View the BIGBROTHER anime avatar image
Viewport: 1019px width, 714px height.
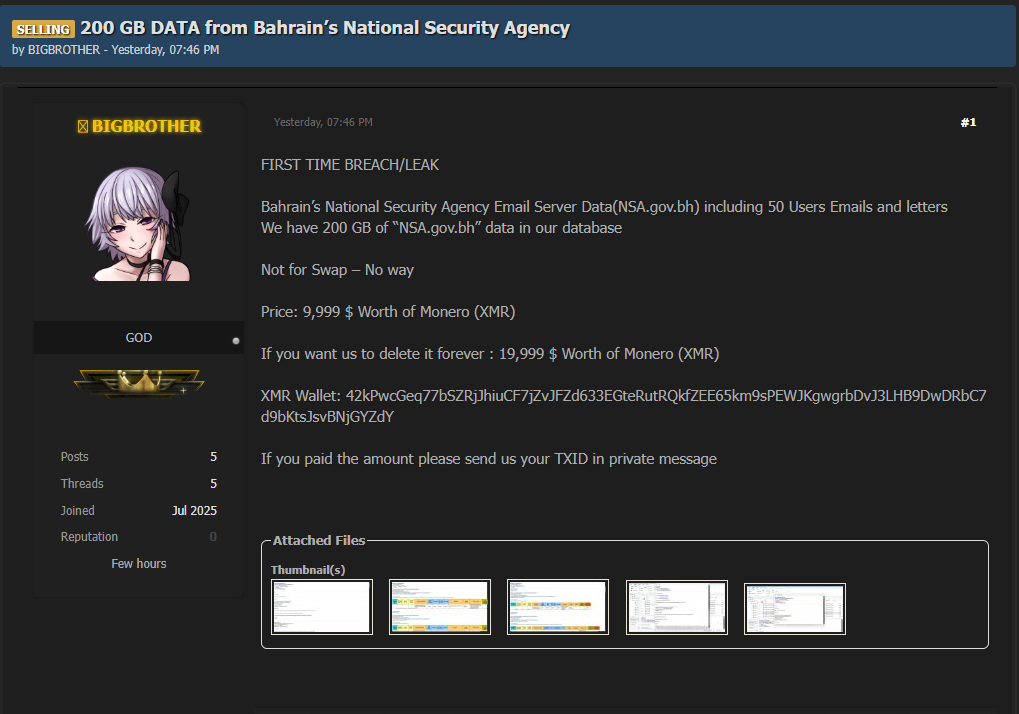coord(138,223)
